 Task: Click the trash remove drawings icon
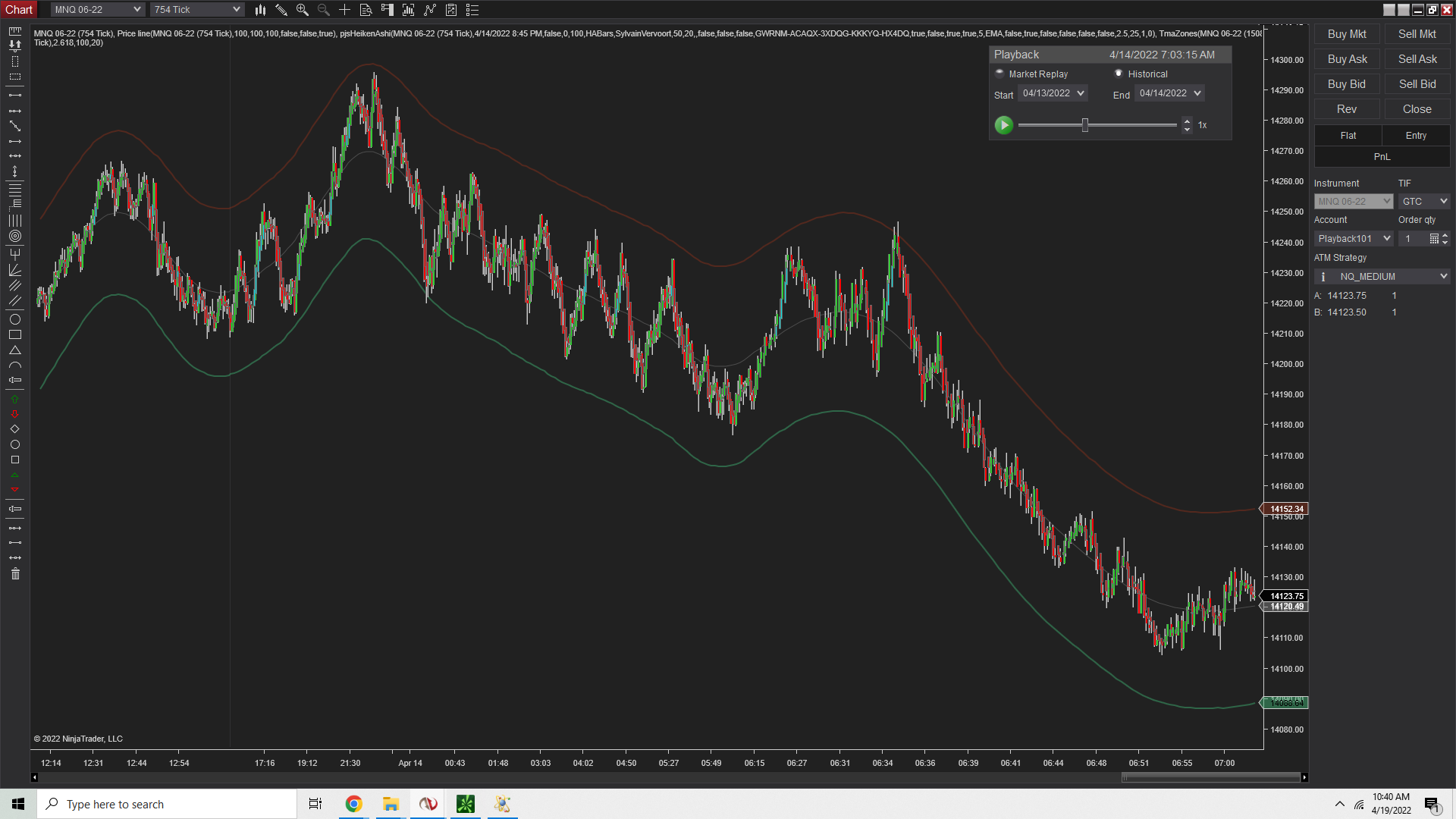(x=14, y=574)
